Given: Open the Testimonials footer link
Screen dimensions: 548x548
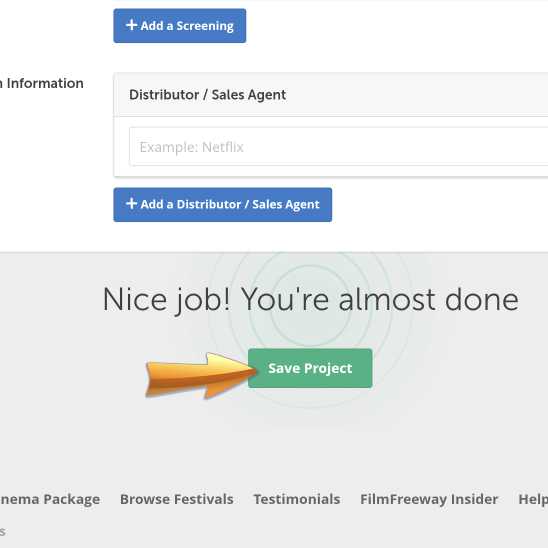Looking at the screenshot, I should tap(297, 499).
